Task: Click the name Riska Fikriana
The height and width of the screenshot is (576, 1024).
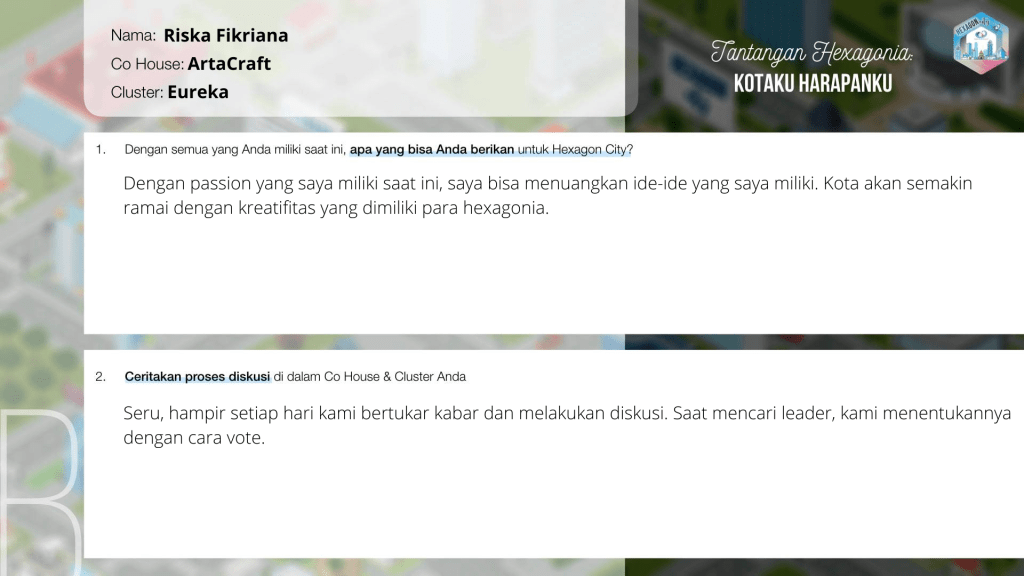Action: click(x=225, y=35)
